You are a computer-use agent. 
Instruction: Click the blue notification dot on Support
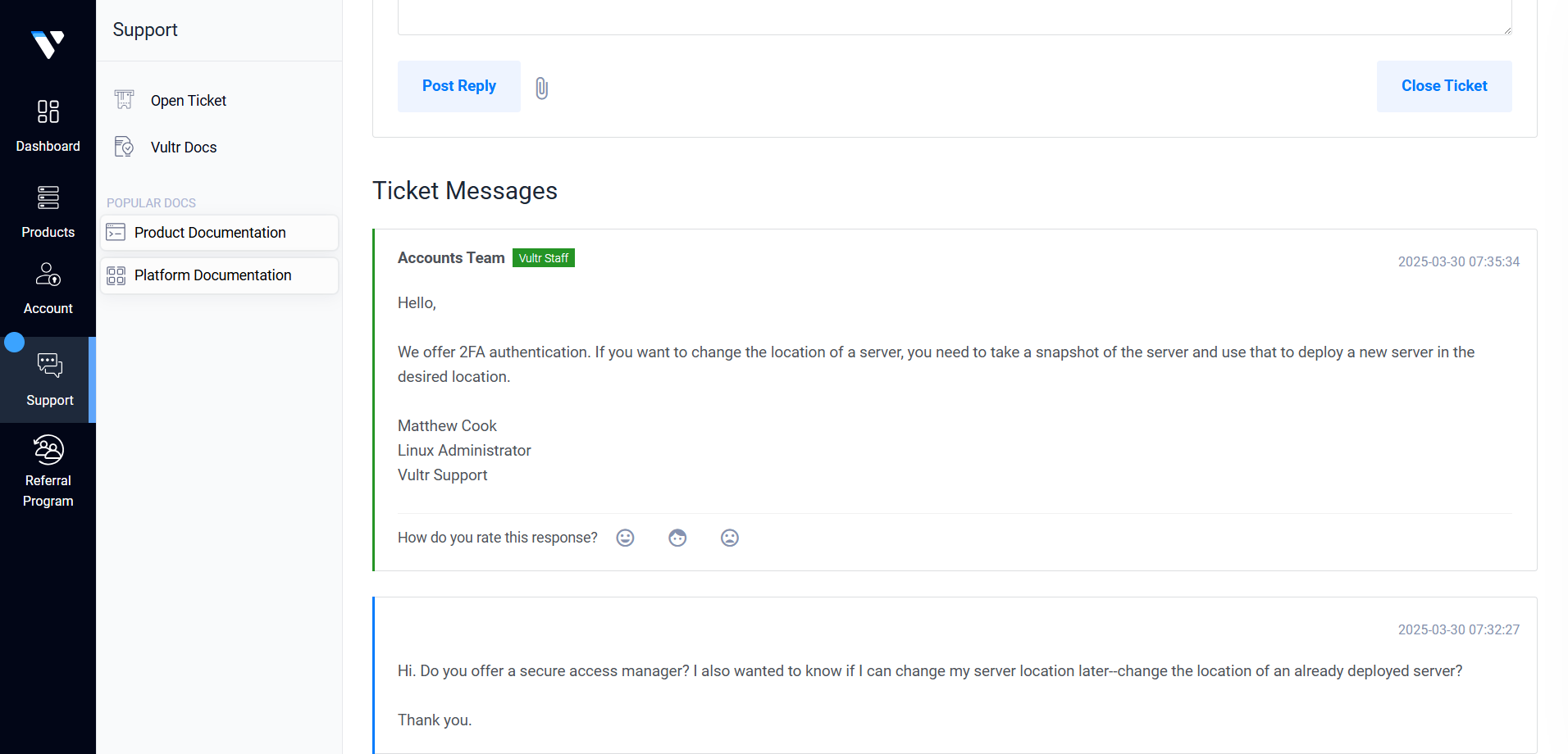click(15, 342)
